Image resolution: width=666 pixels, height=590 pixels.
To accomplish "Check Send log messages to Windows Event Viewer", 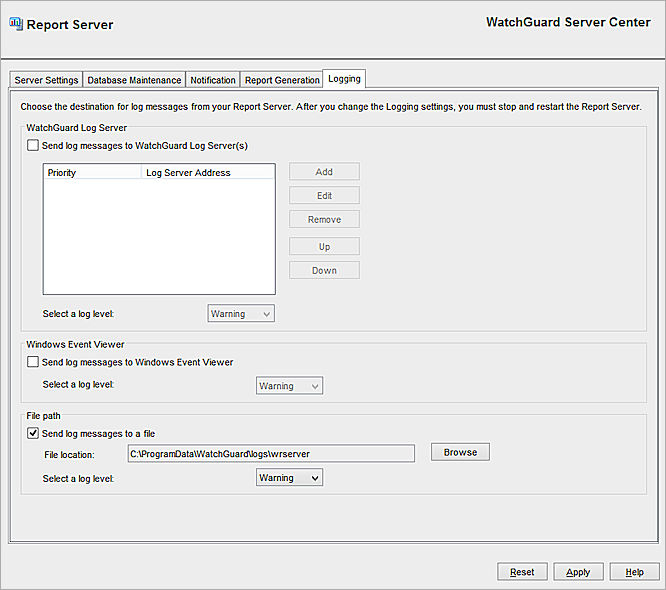I will pos(34,362).
